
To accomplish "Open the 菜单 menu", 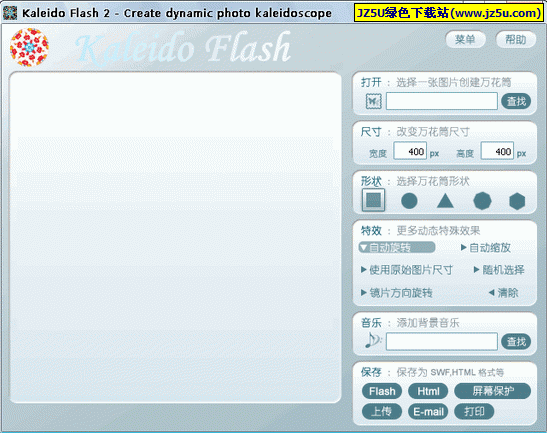I will pyautogui.click(x=465, y=39).
